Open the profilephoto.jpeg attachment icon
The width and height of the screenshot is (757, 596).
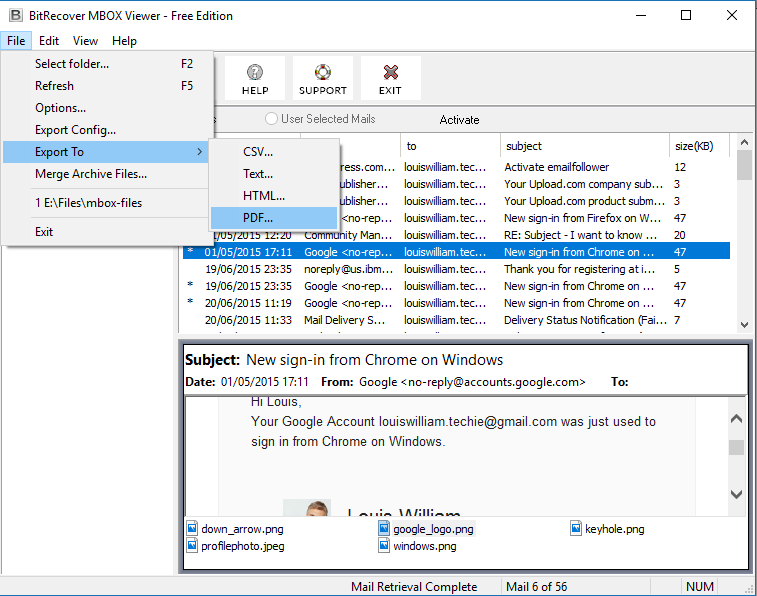192,546
